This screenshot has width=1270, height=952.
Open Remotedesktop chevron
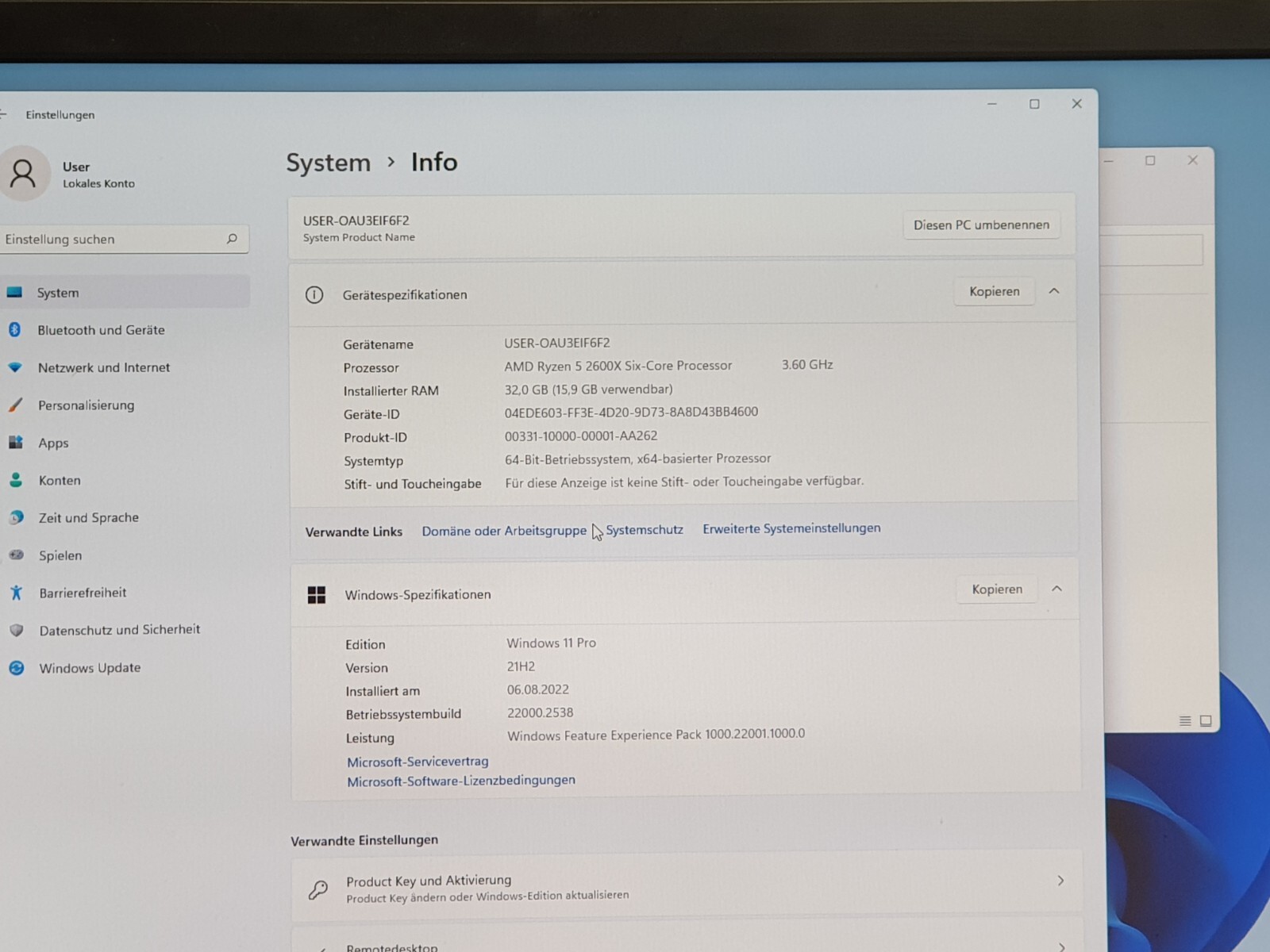1061,946
